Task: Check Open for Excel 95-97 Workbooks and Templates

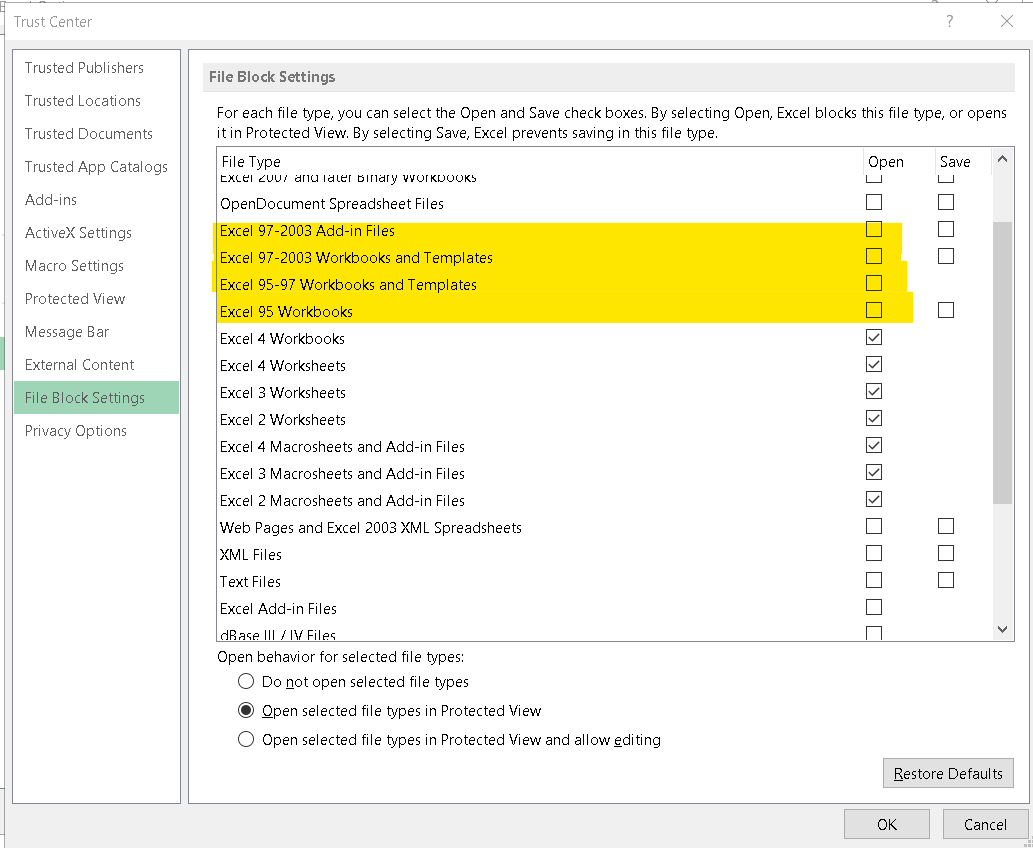Action: (874, 283)
